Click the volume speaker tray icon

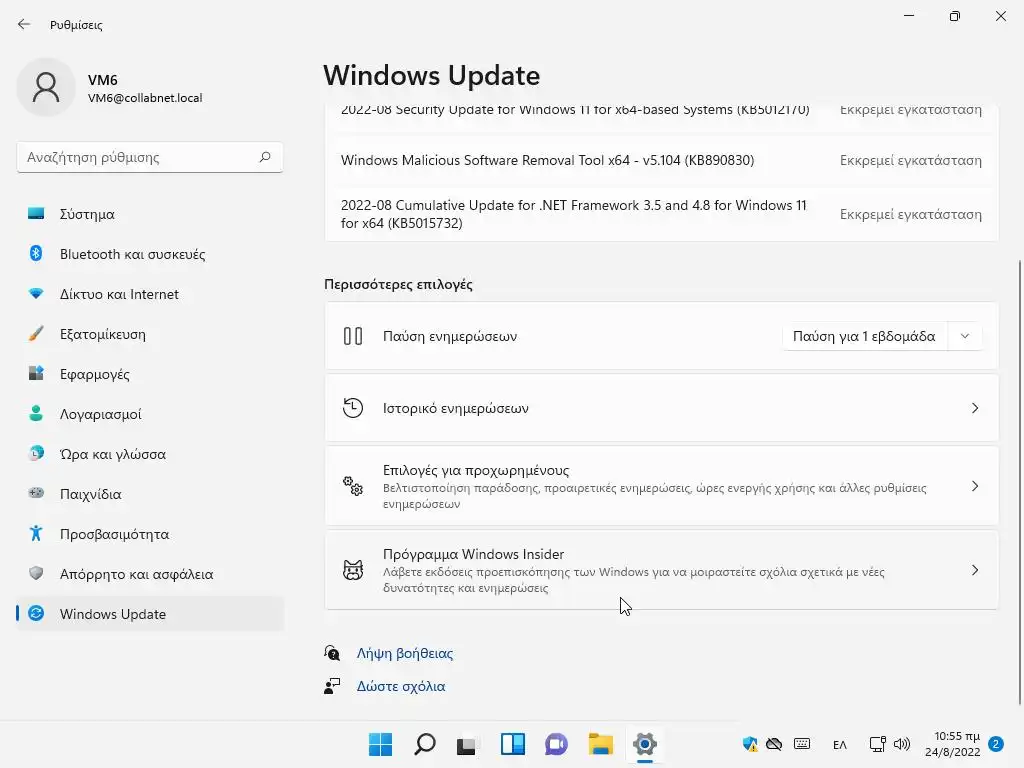(902, 744)
